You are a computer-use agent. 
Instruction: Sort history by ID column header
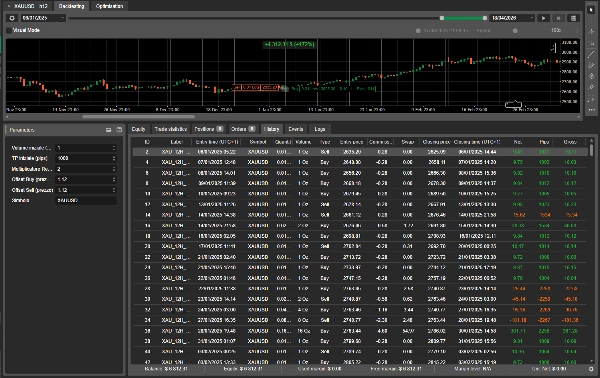147,142
